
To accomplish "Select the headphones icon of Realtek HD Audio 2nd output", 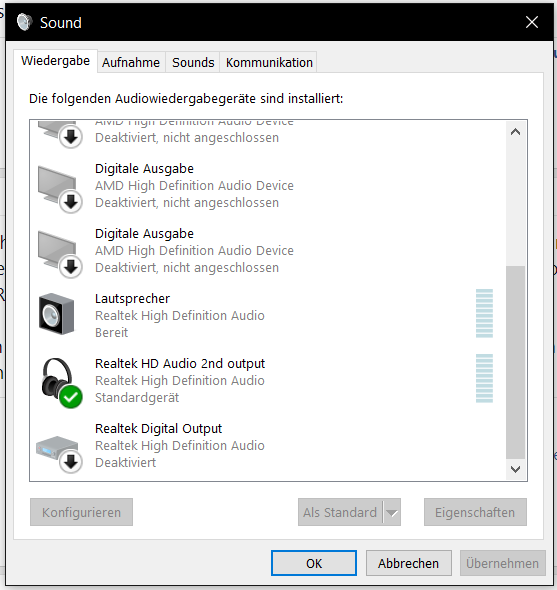I will [x=61, y=382].
